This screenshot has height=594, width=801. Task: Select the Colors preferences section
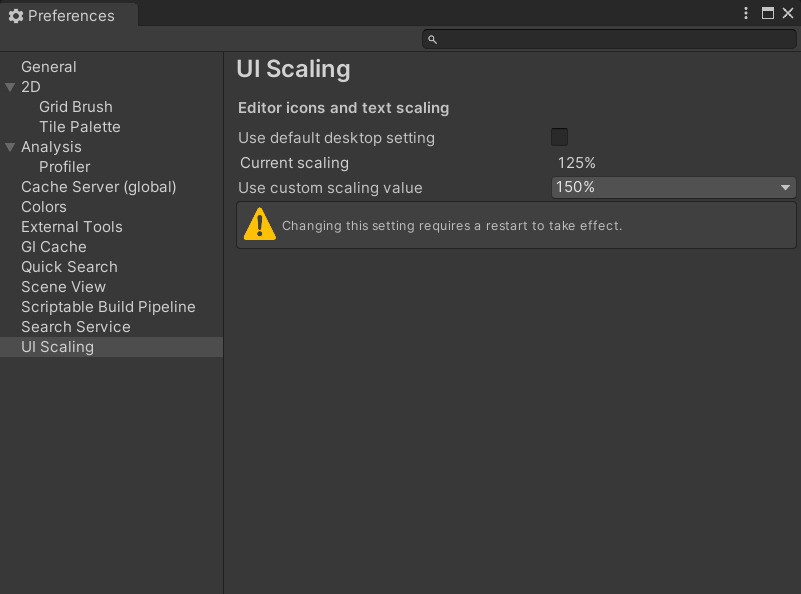coord(44,207)
